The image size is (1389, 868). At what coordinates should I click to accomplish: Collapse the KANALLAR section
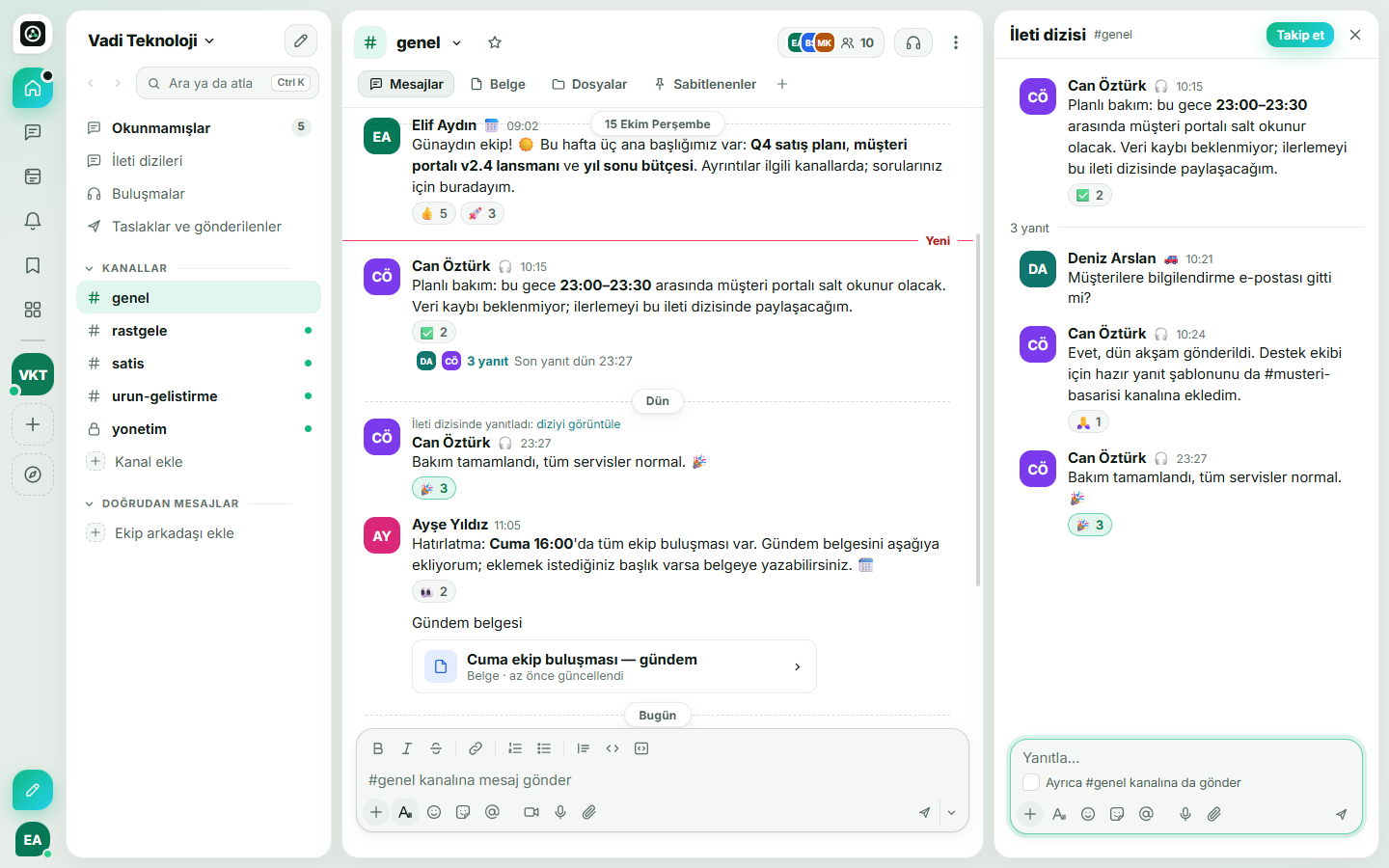pos(90,268)
